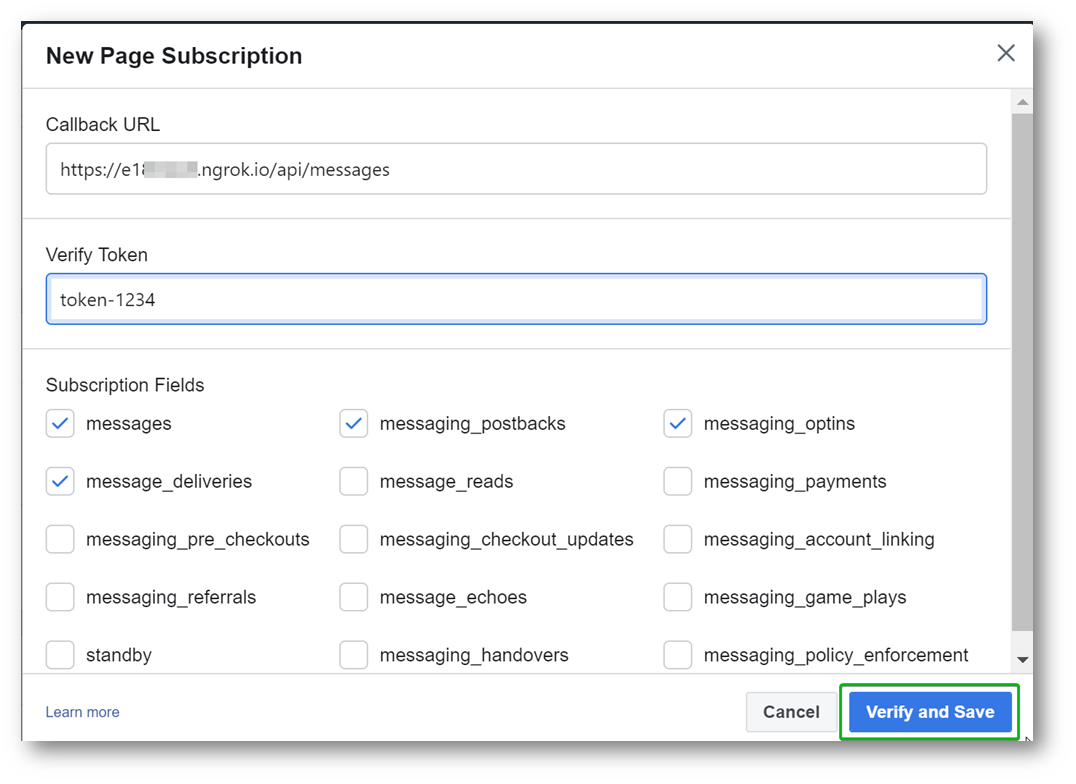Screen dimensions: 1076x784
Task: Enable the message_reads checkbox
Action: click(x=354, y=482)
